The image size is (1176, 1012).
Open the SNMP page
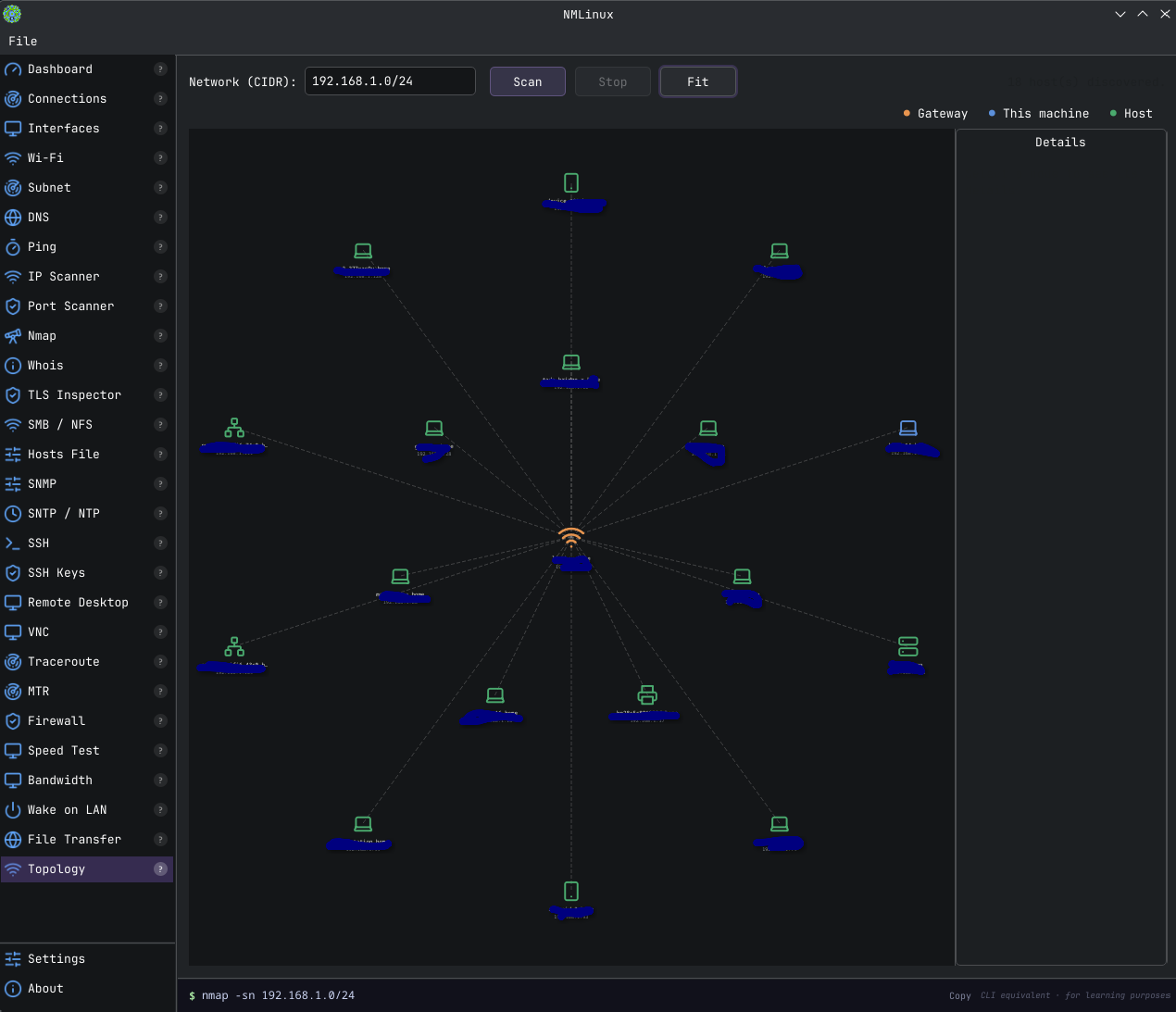[87, 484]
